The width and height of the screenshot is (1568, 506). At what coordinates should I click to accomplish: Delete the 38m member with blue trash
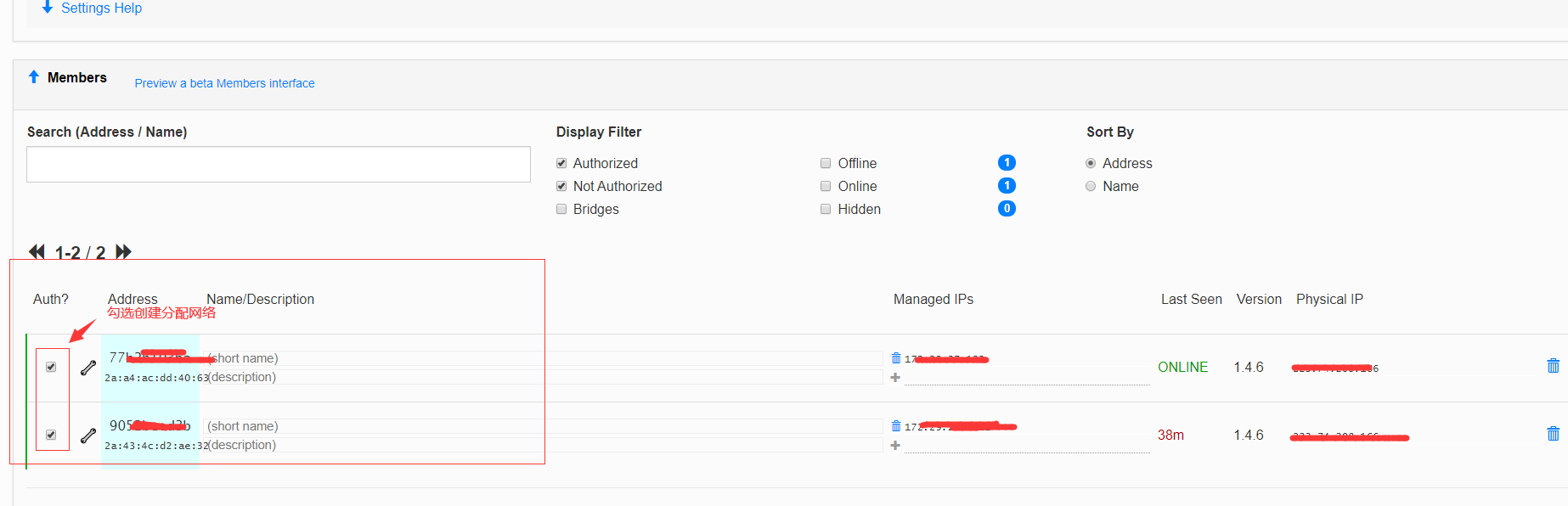click(x=1553, y=434)
